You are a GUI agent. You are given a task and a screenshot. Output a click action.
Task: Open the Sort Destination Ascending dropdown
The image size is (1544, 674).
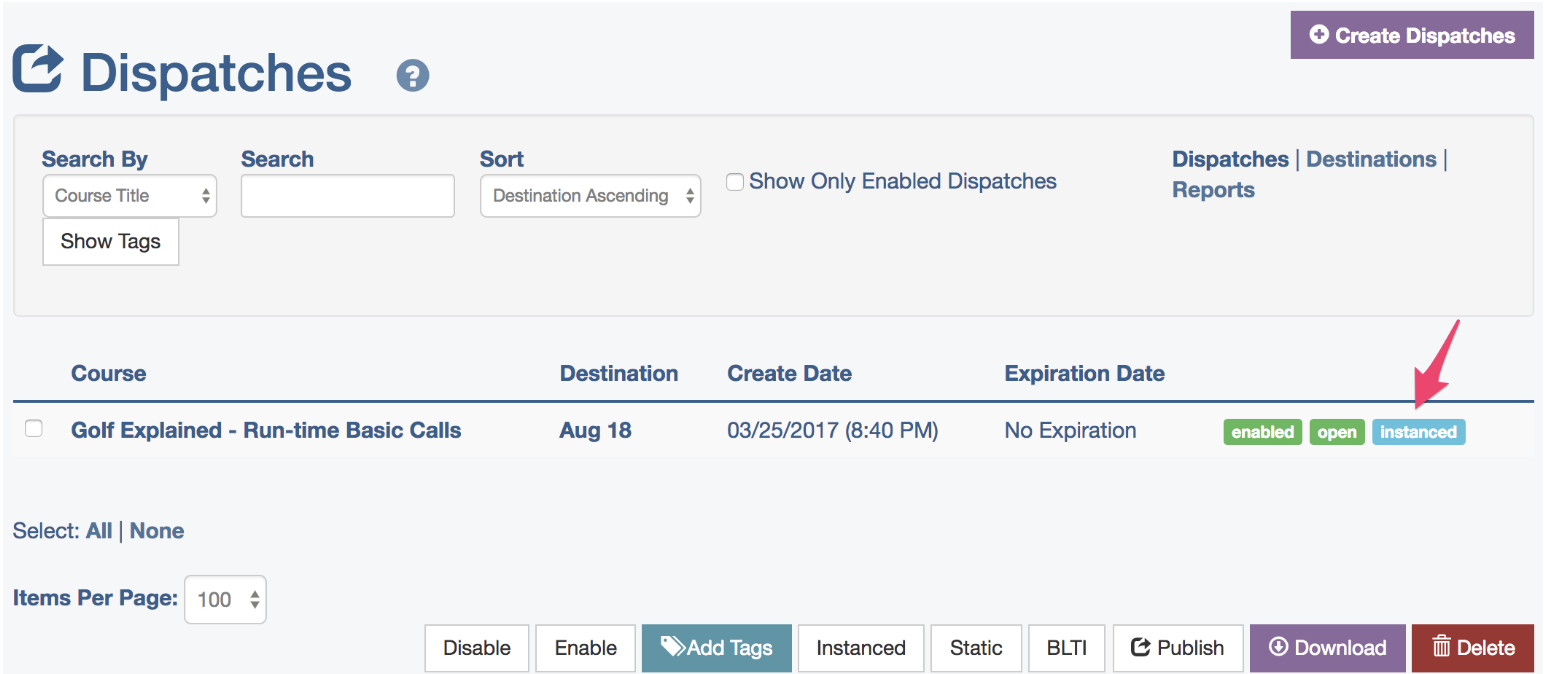590,196
